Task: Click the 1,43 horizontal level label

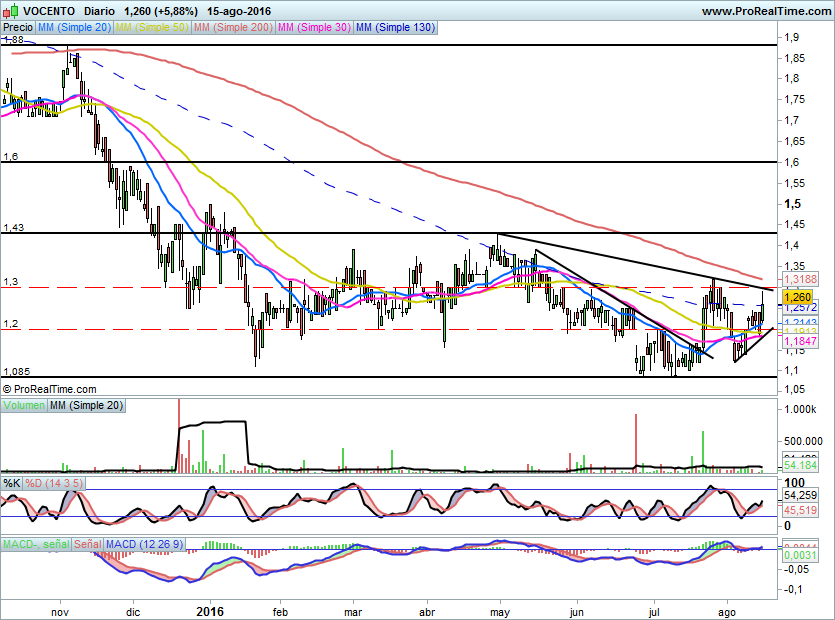Action: 13,227
